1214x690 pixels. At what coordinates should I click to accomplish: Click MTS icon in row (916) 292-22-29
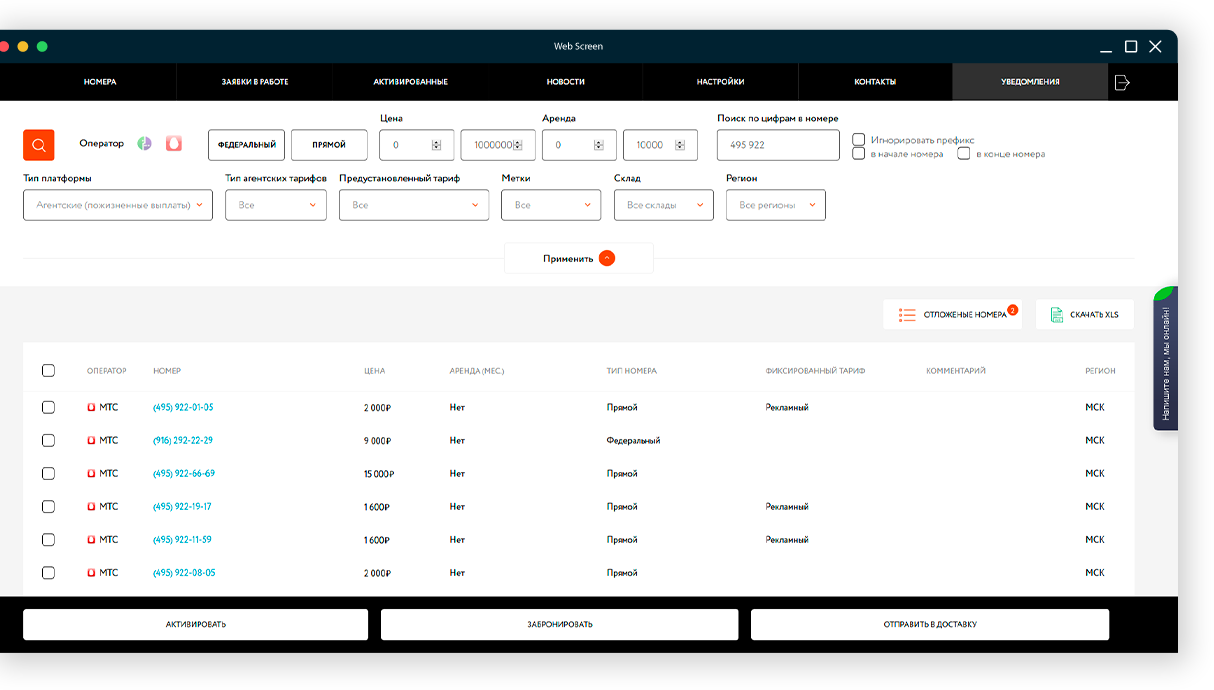pos(91,441)
